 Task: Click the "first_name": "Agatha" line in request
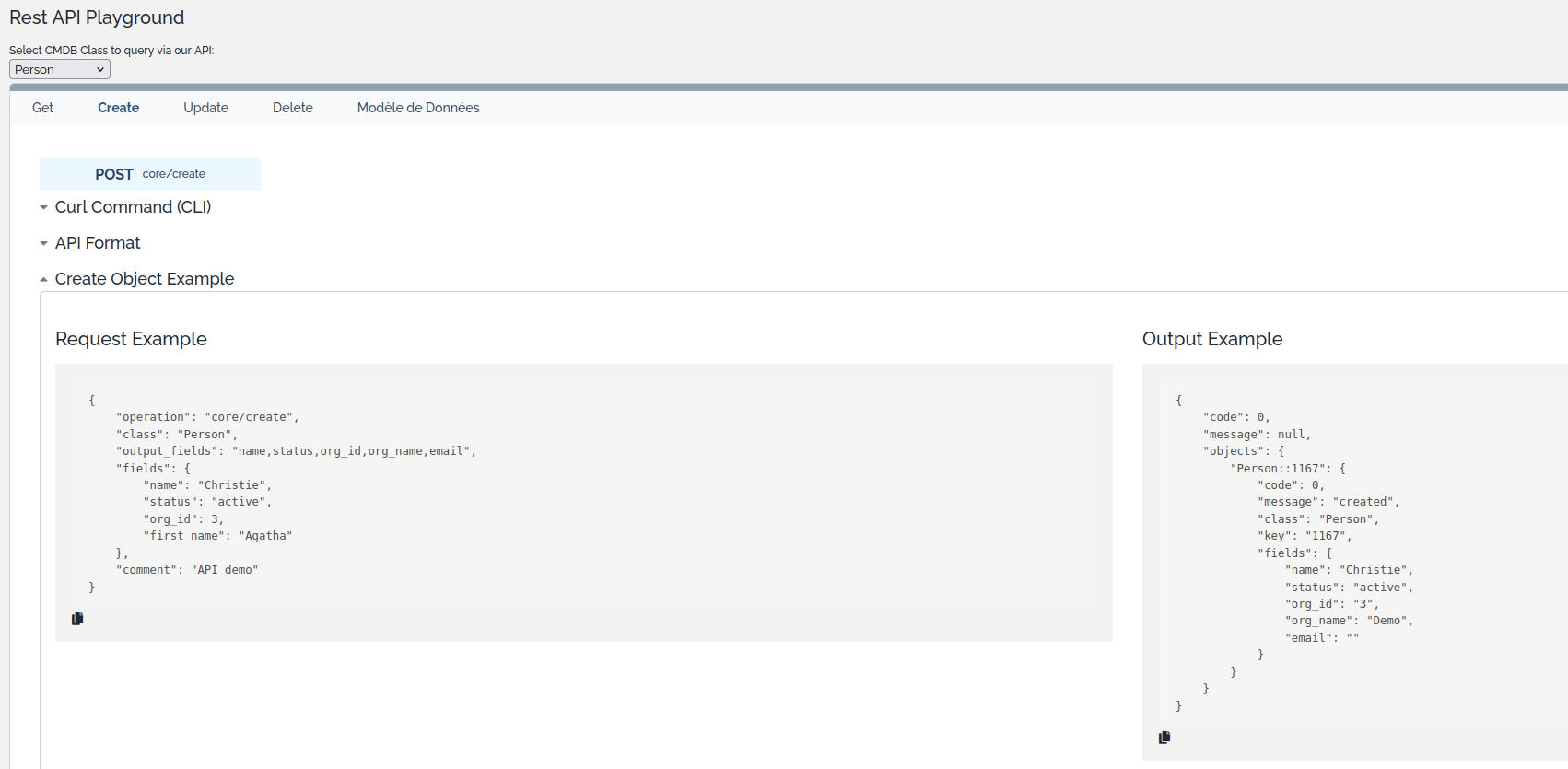point(217,536)
